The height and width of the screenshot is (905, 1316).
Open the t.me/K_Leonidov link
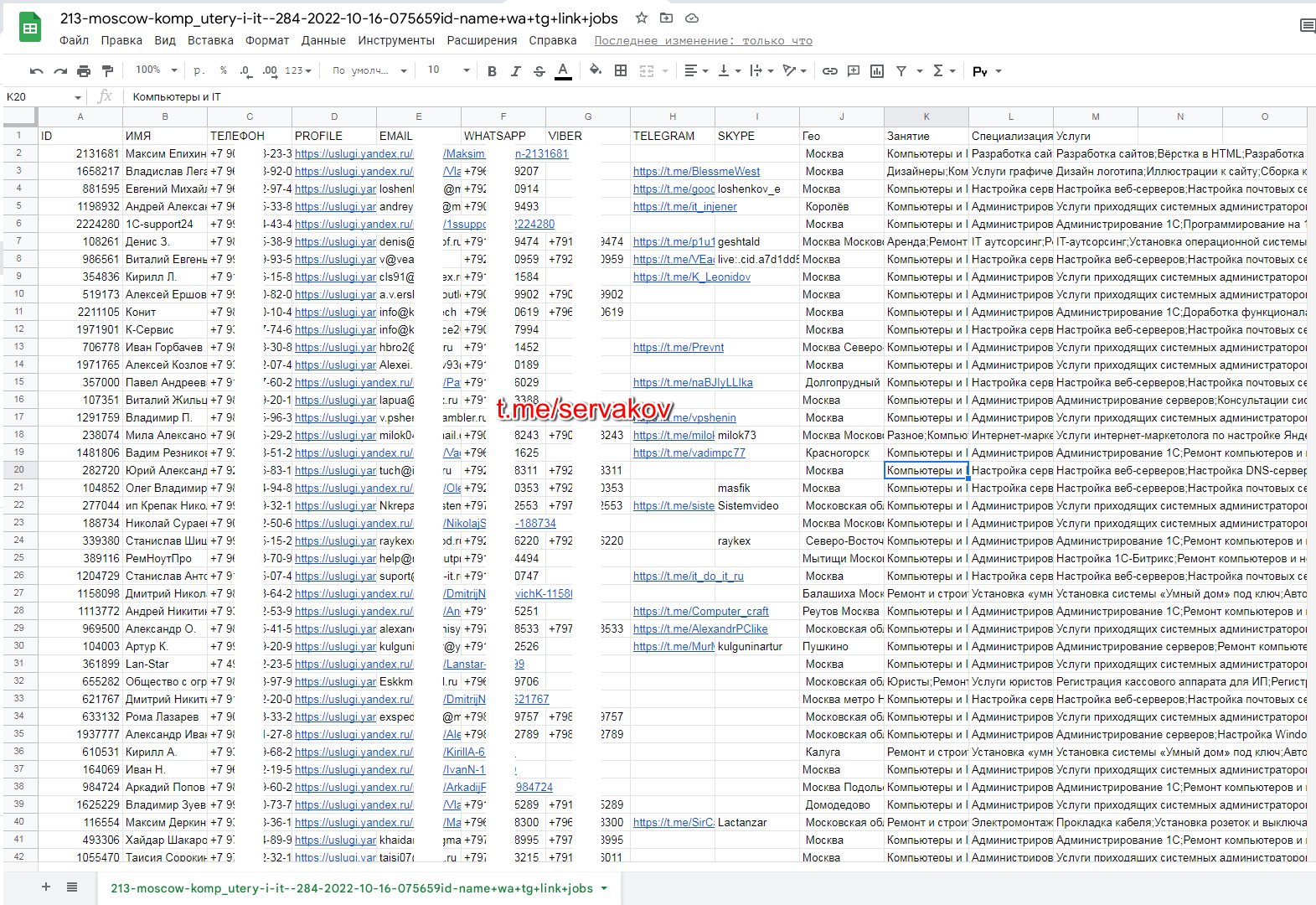coord(692,277)
